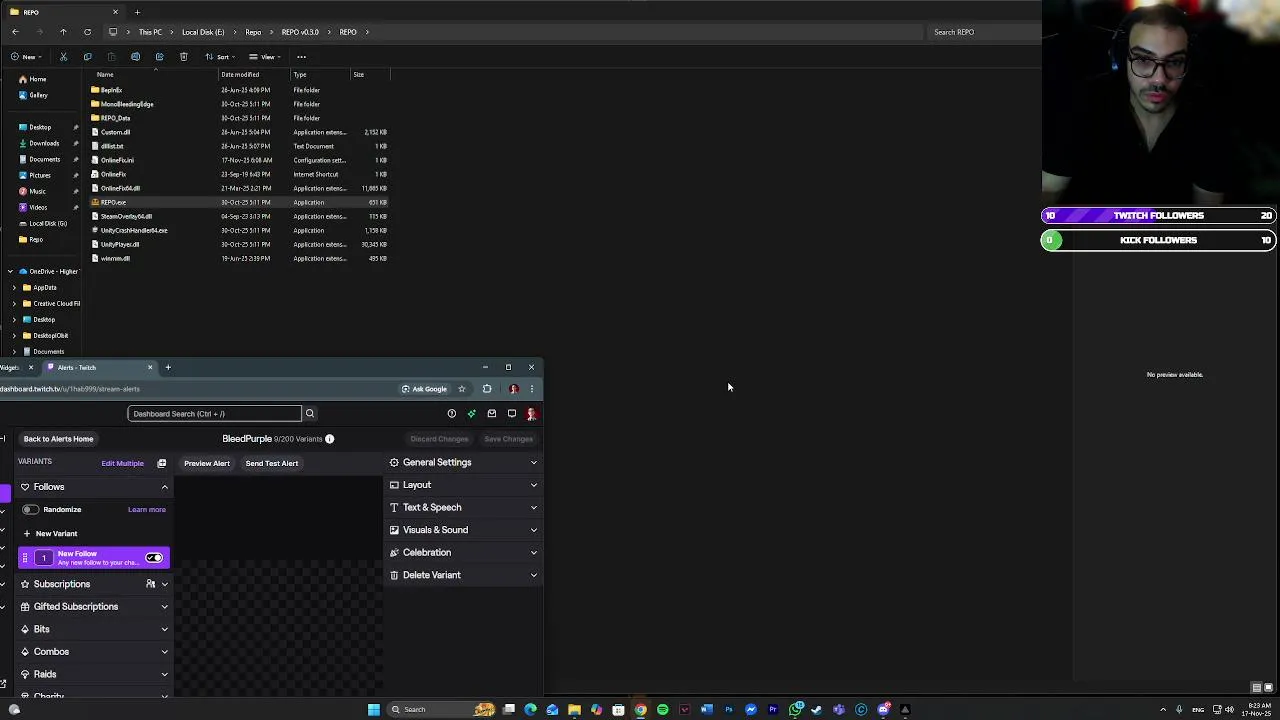Click the Cut icon in File Explorer toolbar
The image size is (1280, 720).
[x=63, y=57]
